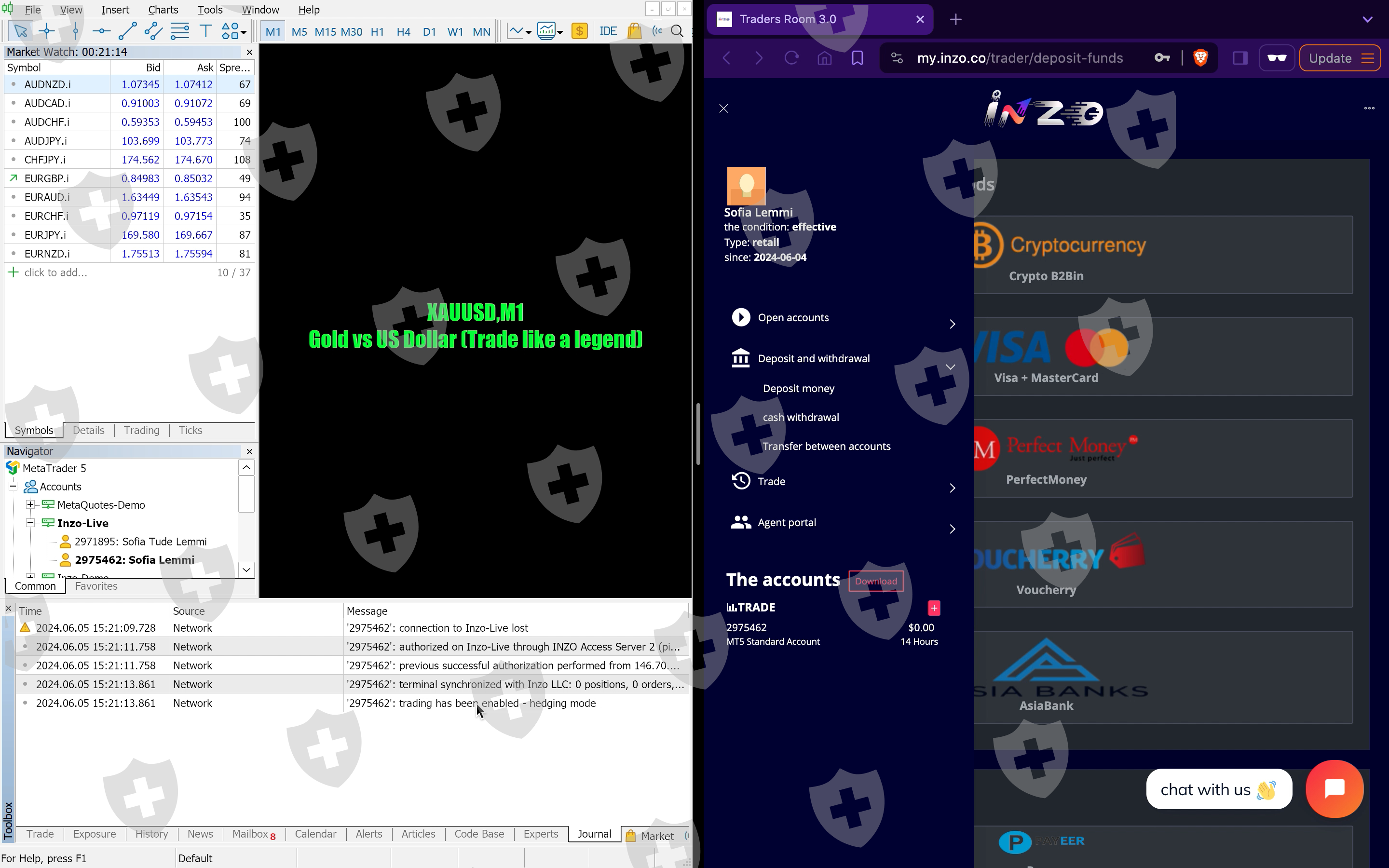Open the Charts menu

pyautogui.click(x=163, y=10)
